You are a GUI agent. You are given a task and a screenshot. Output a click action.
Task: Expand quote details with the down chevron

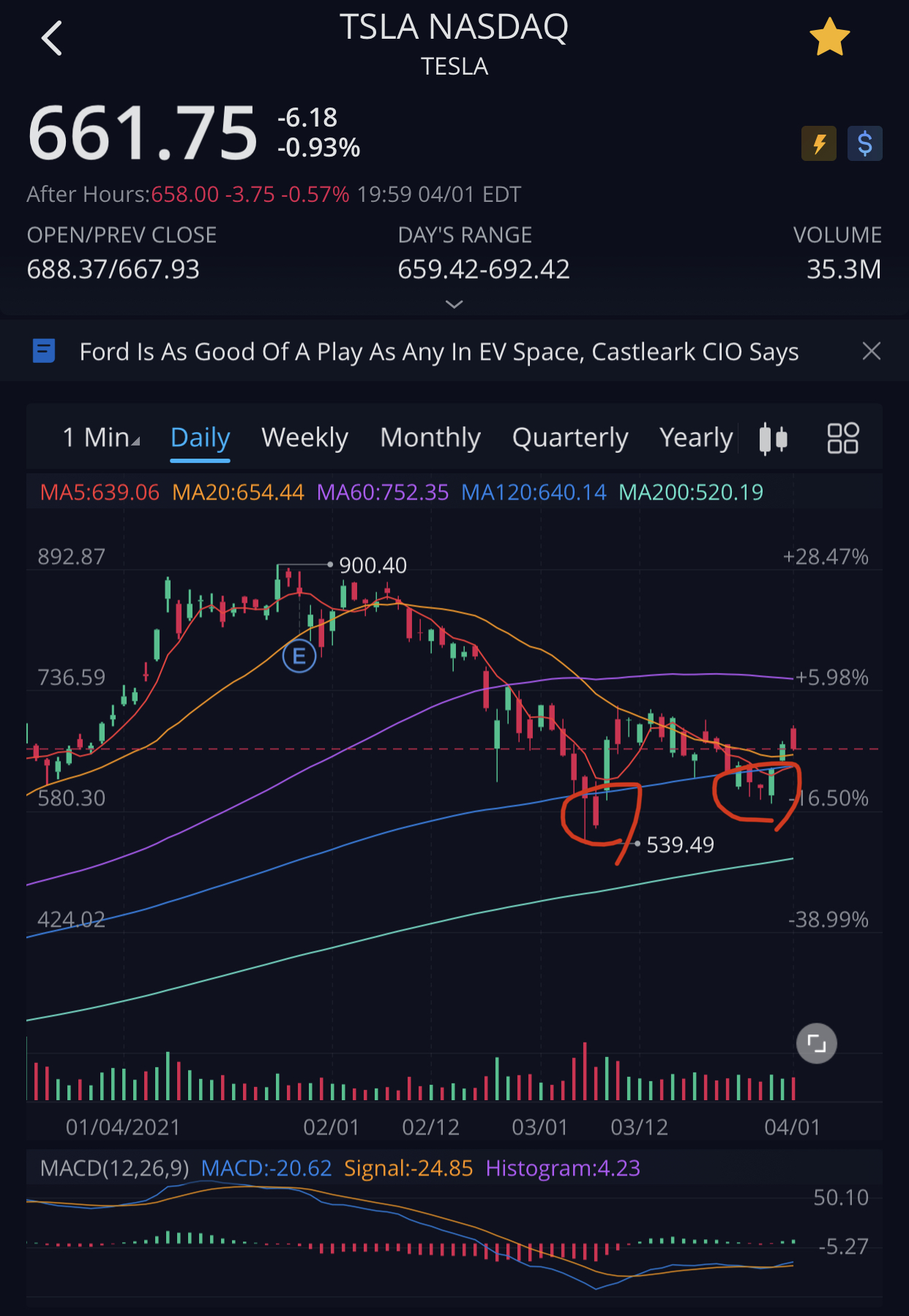pos(454,304)
